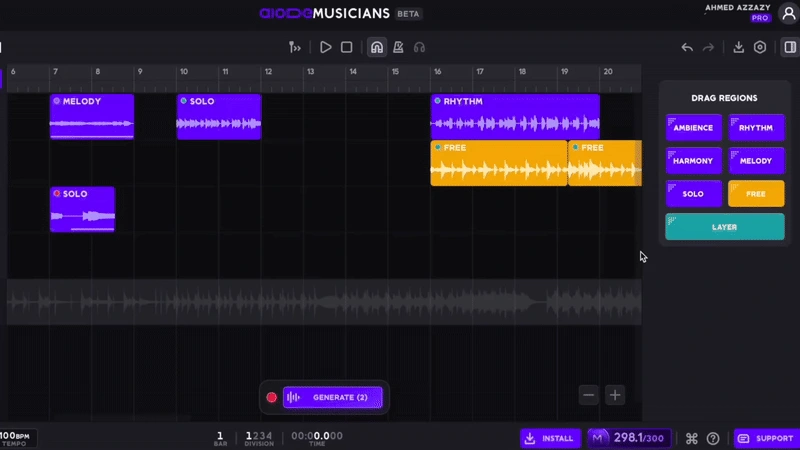
Task: Click the red record button
Action: coord(271,397)
